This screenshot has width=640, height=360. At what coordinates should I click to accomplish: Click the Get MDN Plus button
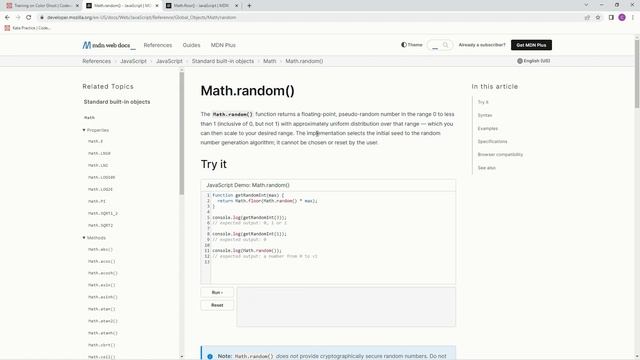tap(531, 45)
